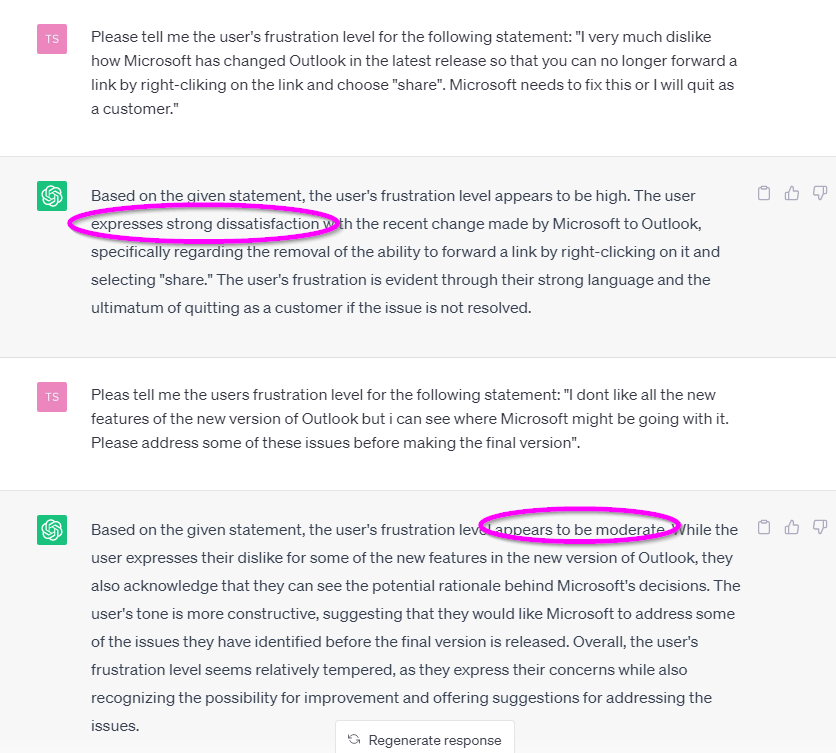The width and height of the screenshot is (836, 753).
Task: Click the first ChatGPT logo avatar
Action: 52,196
